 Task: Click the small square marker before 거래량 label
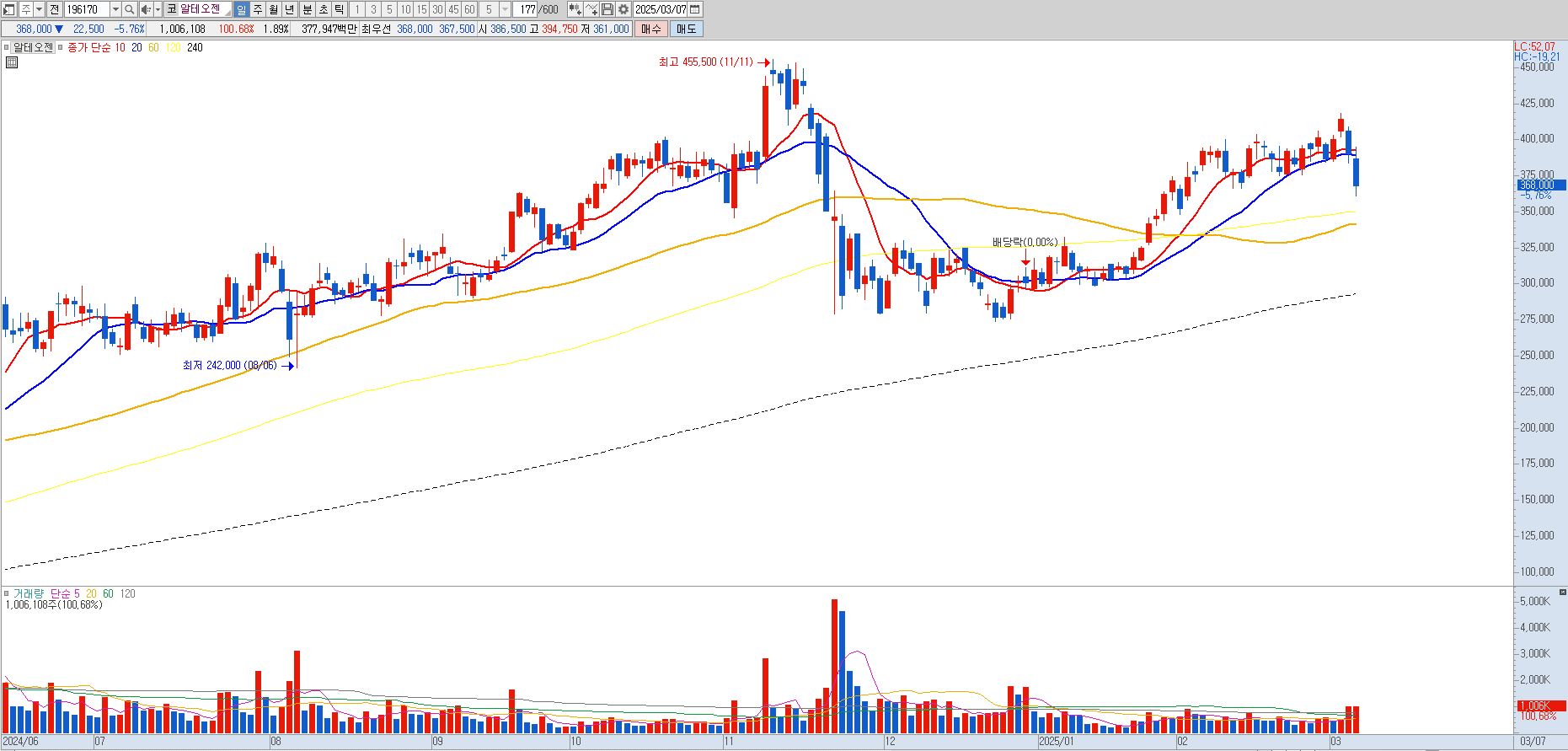pos(7,593)
